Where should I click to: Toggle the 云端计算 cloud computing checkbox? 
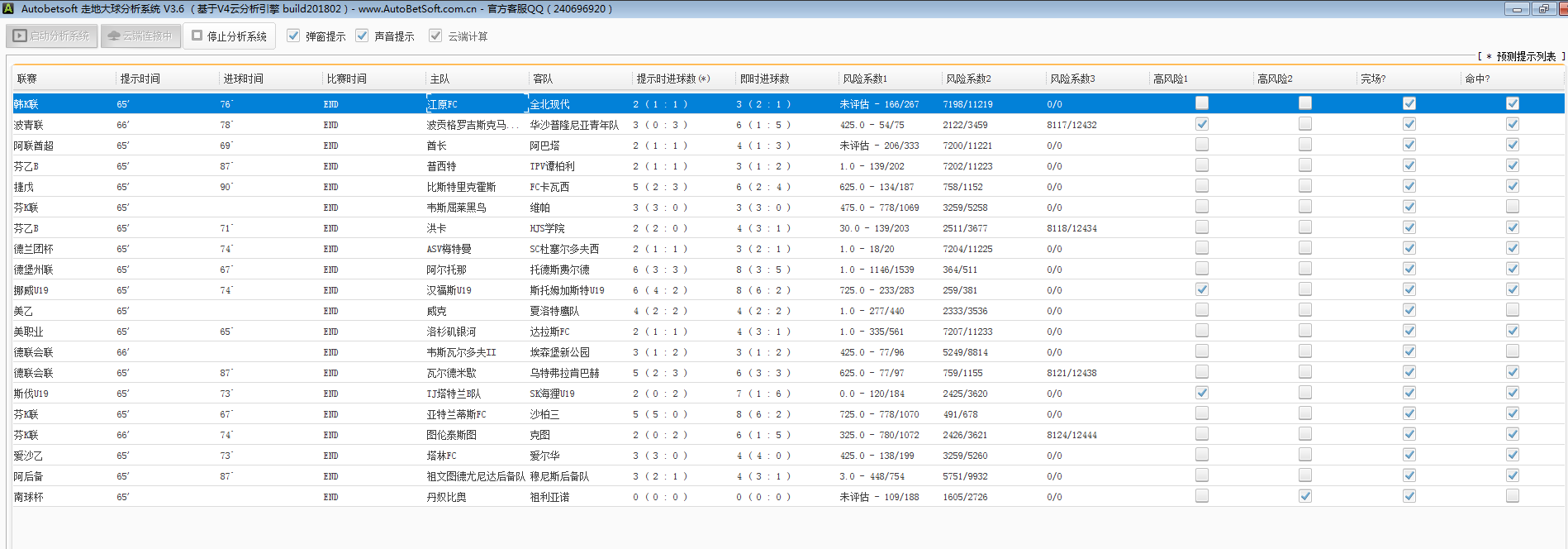point(435,36)
